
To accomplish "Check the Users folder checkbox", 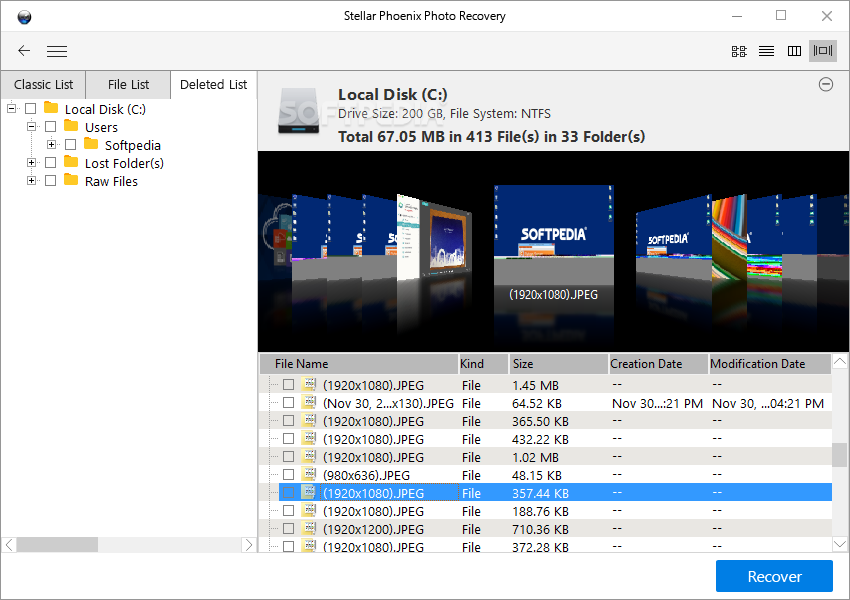I will 50,127.
